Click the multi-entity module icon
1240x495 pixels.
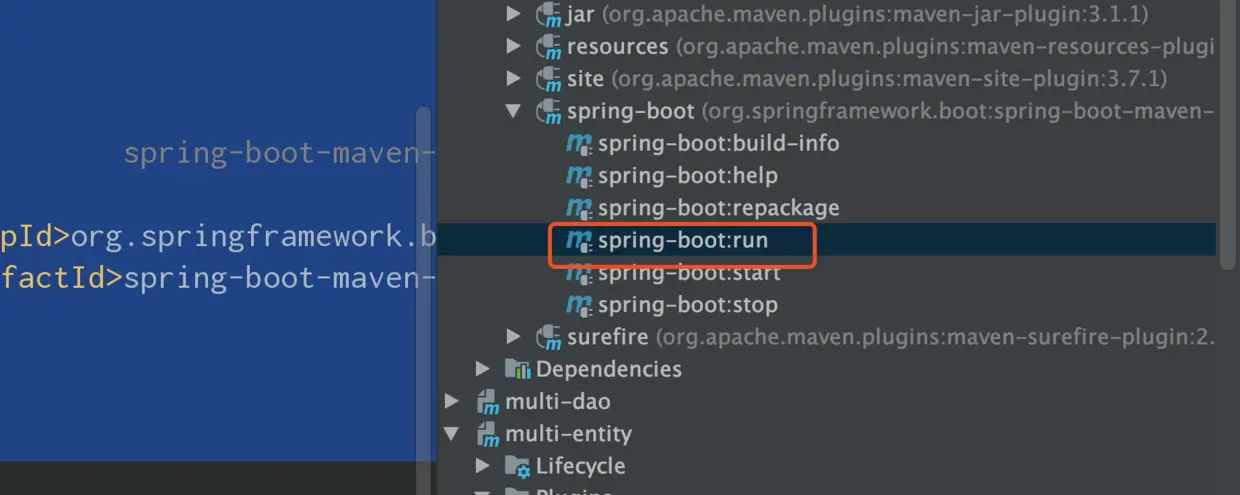point(487,434)
